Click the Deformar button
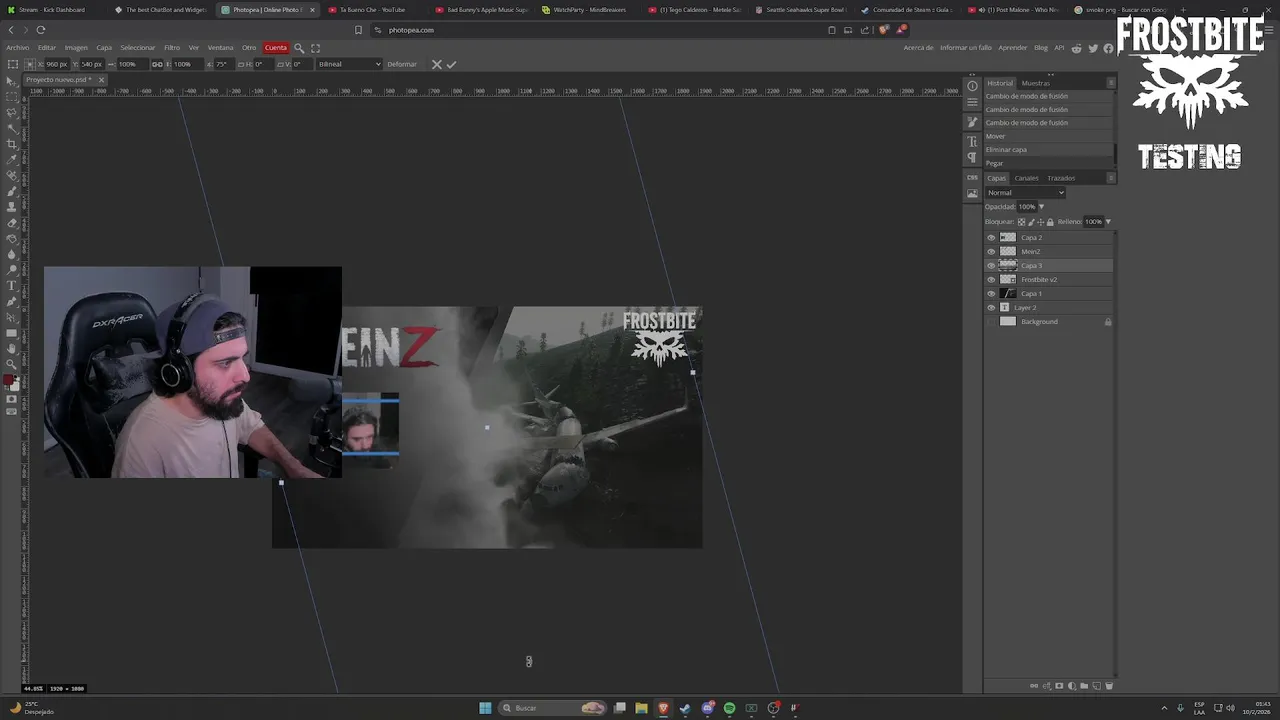1280x720 pixels. tap(402, 64)
